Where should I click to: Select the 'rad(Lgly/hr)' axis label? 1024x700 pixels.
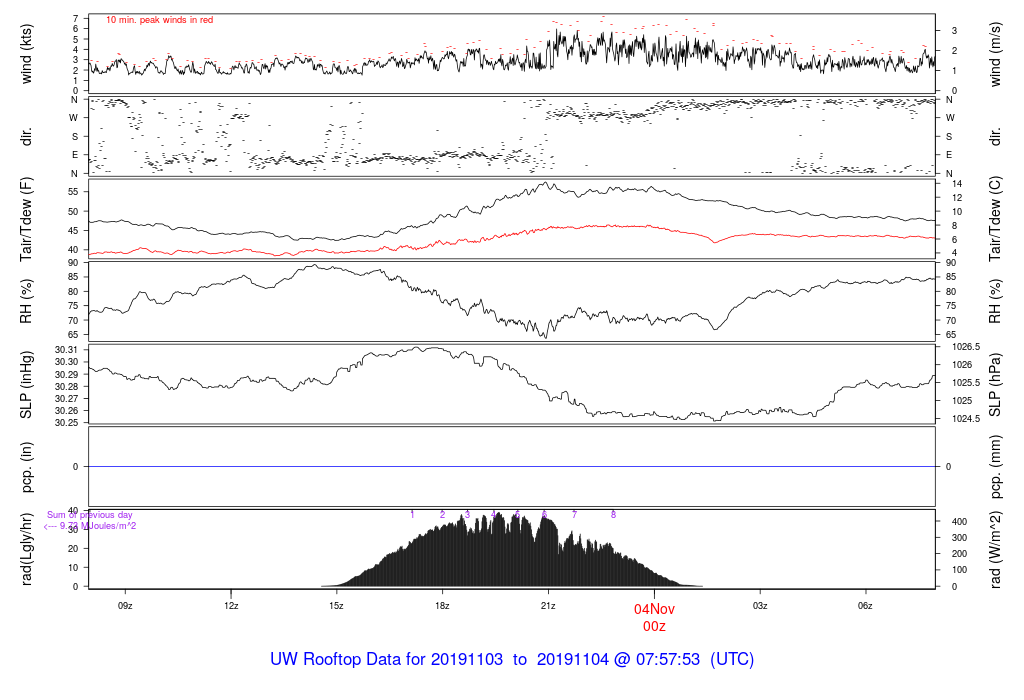point(26,549)
